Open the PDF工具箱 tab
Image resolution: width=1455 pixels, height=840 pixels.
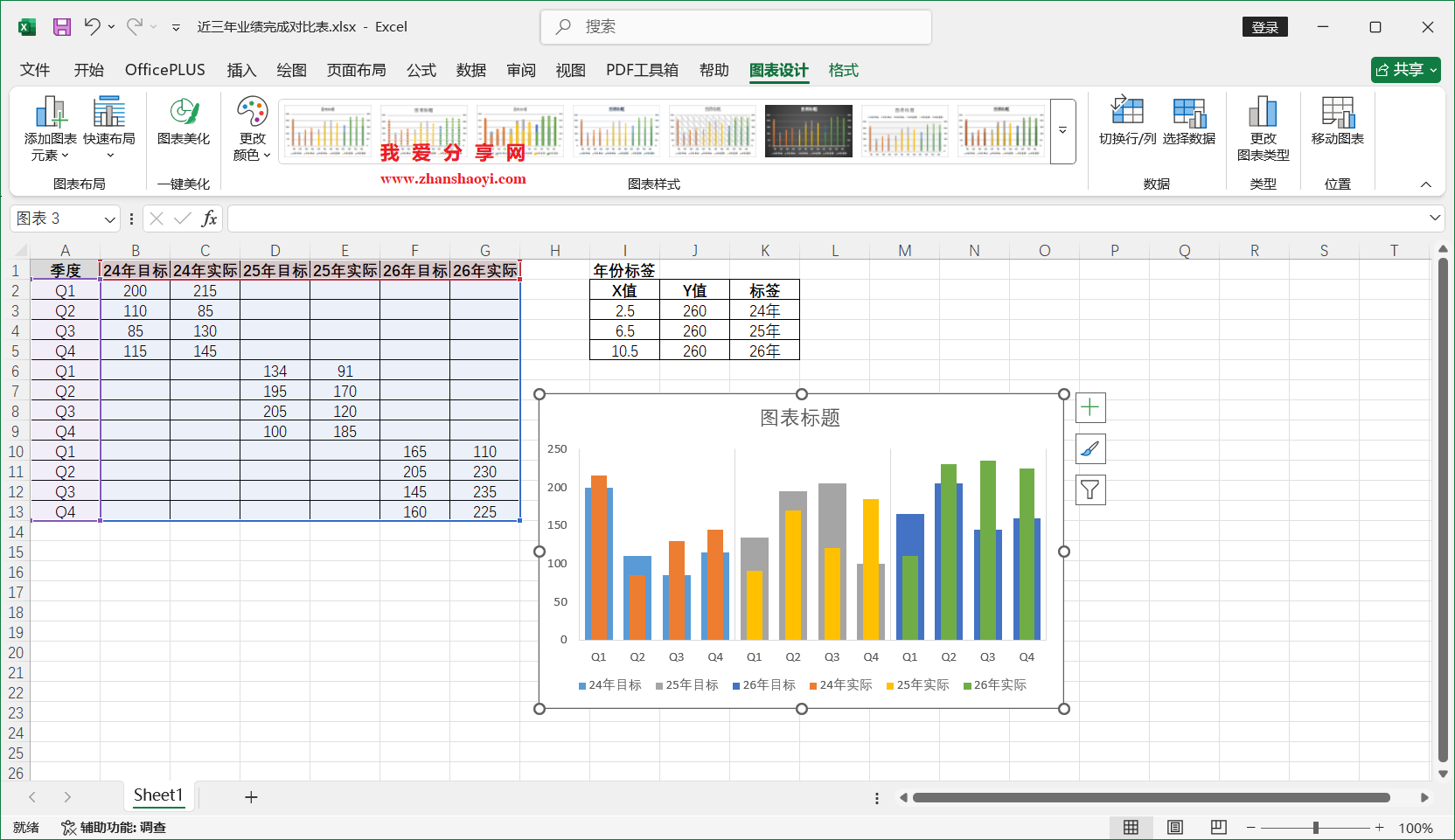pos(642,70)
